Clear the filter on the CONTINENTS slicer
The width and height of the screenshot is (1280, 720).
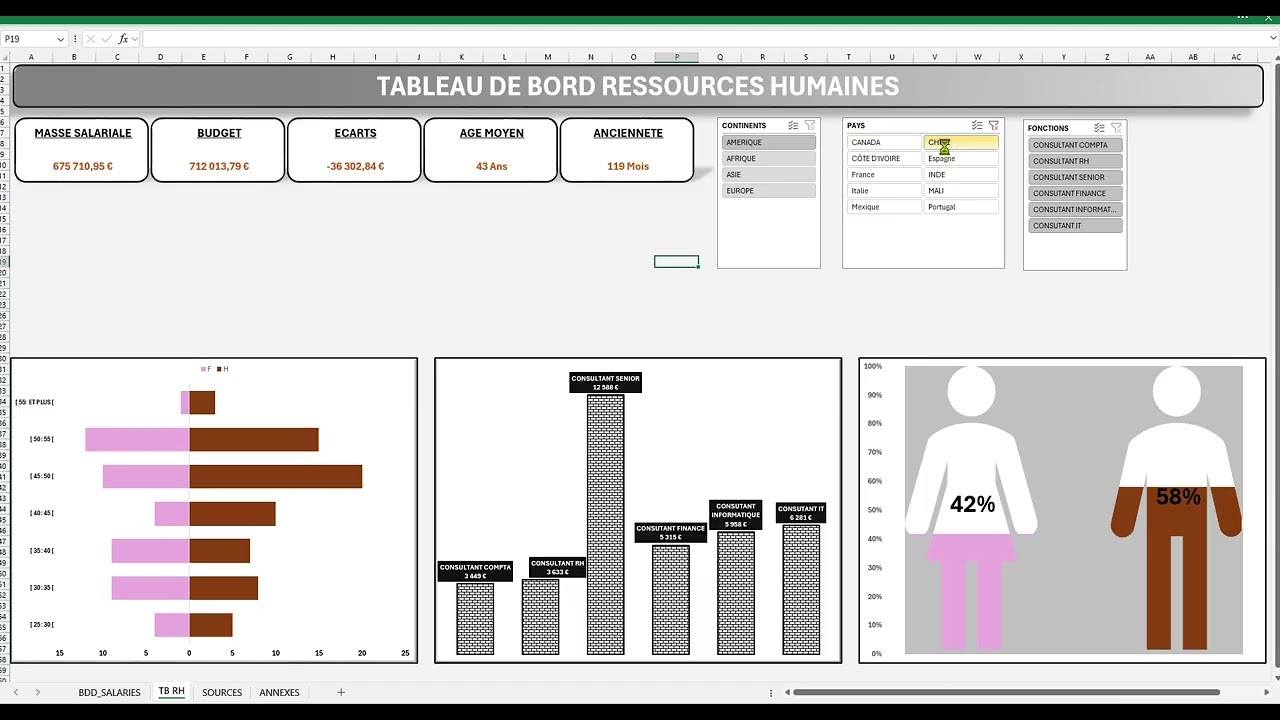[810, 126]
